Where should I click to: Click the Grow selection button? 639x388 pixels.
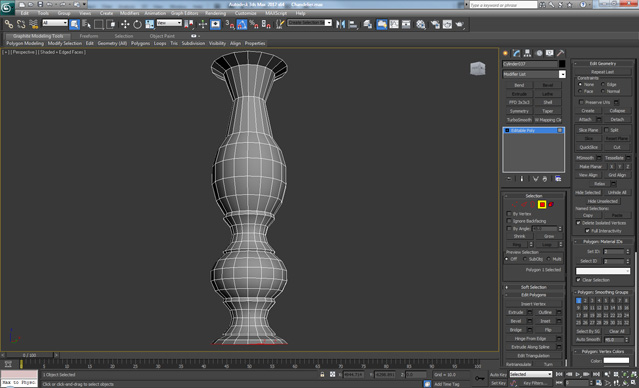549,236
